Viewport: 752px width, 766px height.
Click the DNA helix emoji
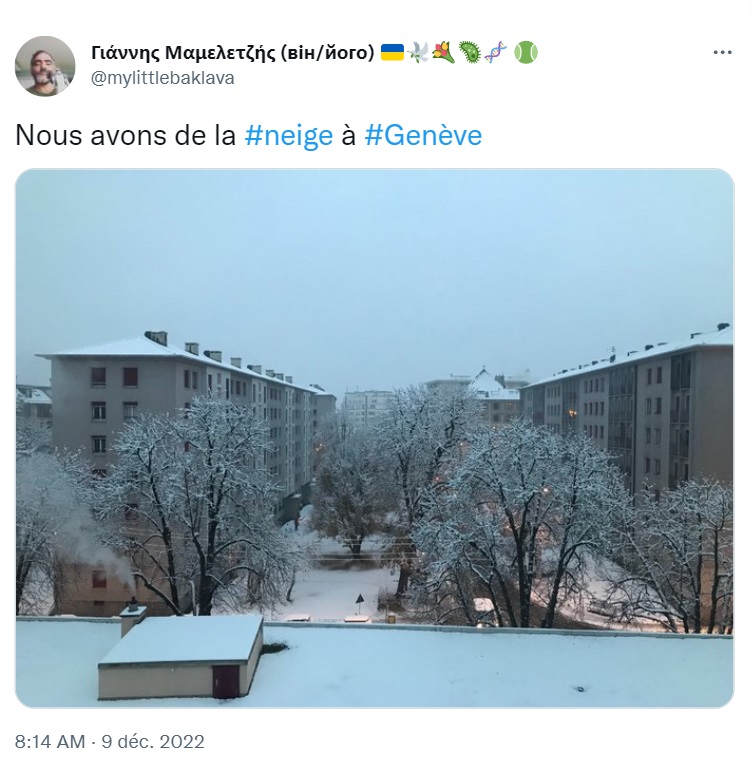click(495, 52)
